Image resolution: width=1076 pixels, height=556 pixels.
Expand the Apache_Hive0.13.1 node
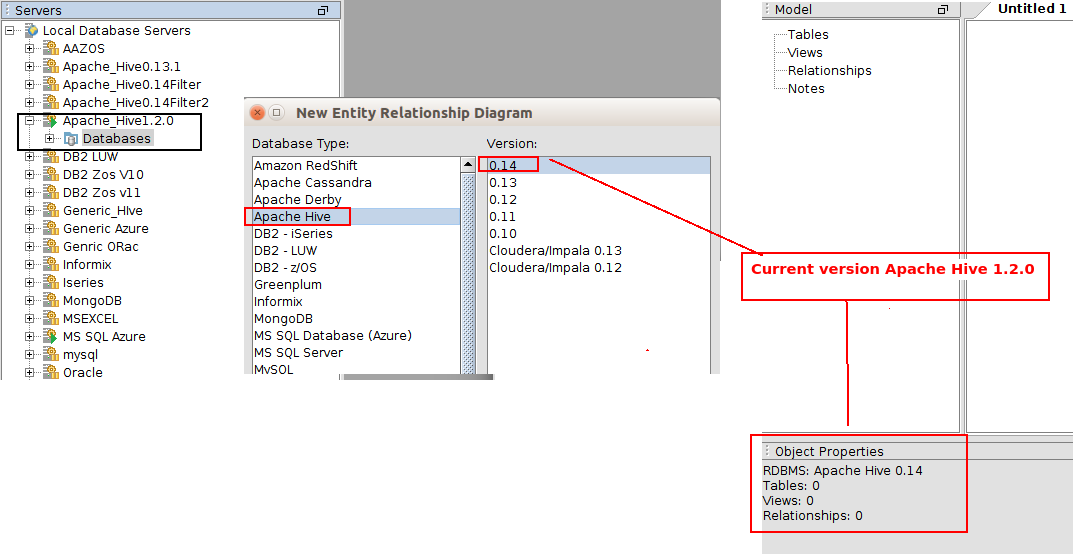30,66
